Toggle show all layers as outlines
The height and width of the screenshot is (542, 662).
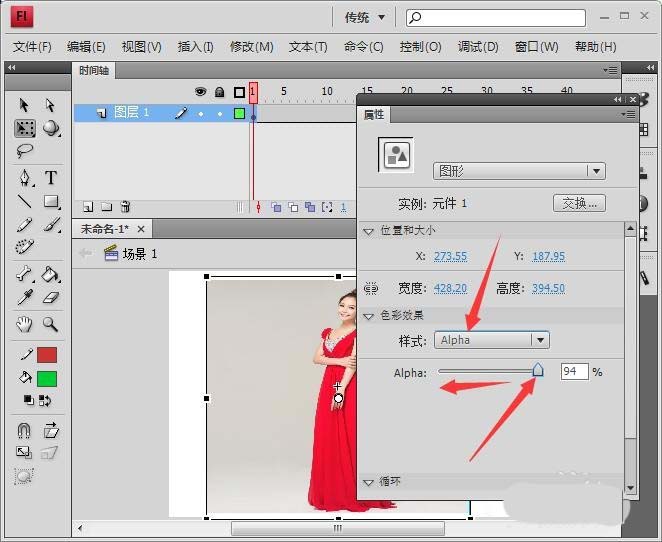click(x=239, y=92)
